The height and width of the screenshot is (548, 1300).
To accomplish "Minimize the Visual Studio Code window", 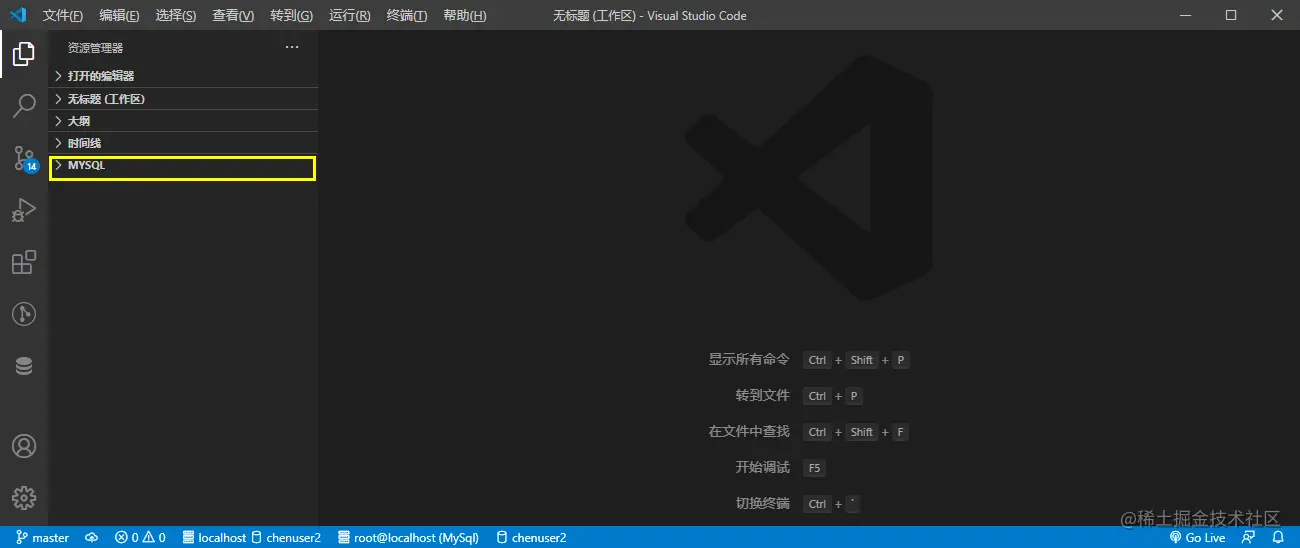I will tap(1186, 15).
